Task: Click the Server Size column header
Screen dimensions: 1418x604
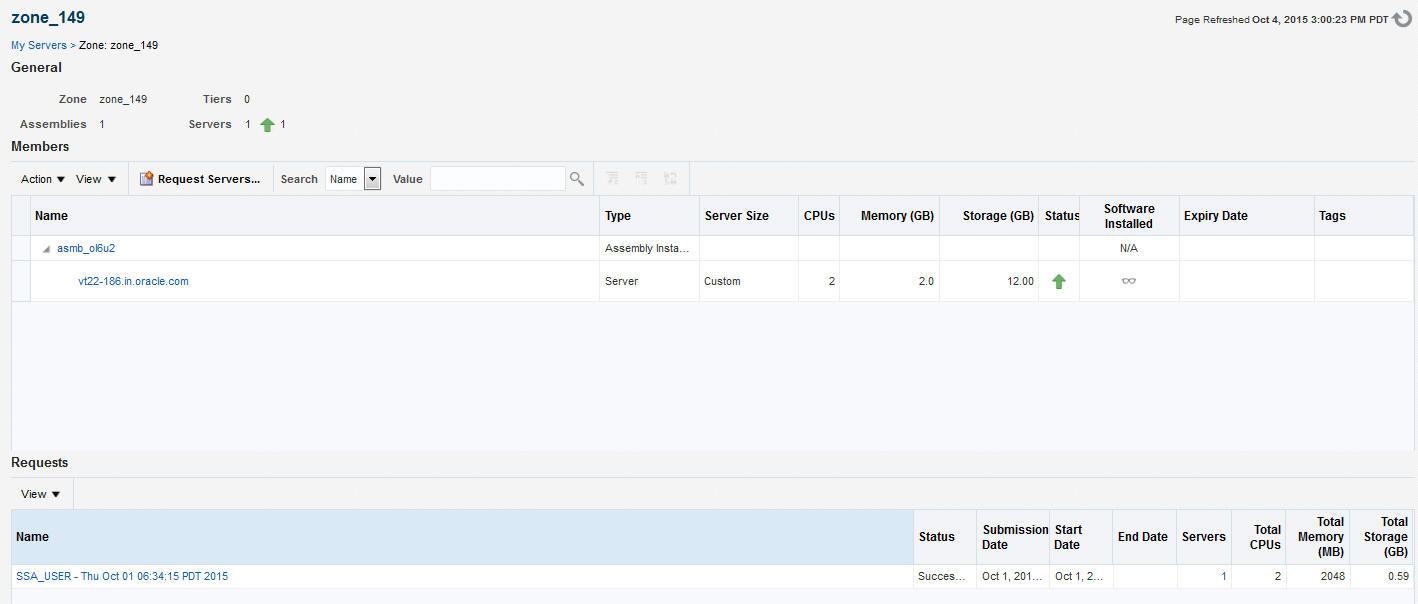Action: coord(749,216)
